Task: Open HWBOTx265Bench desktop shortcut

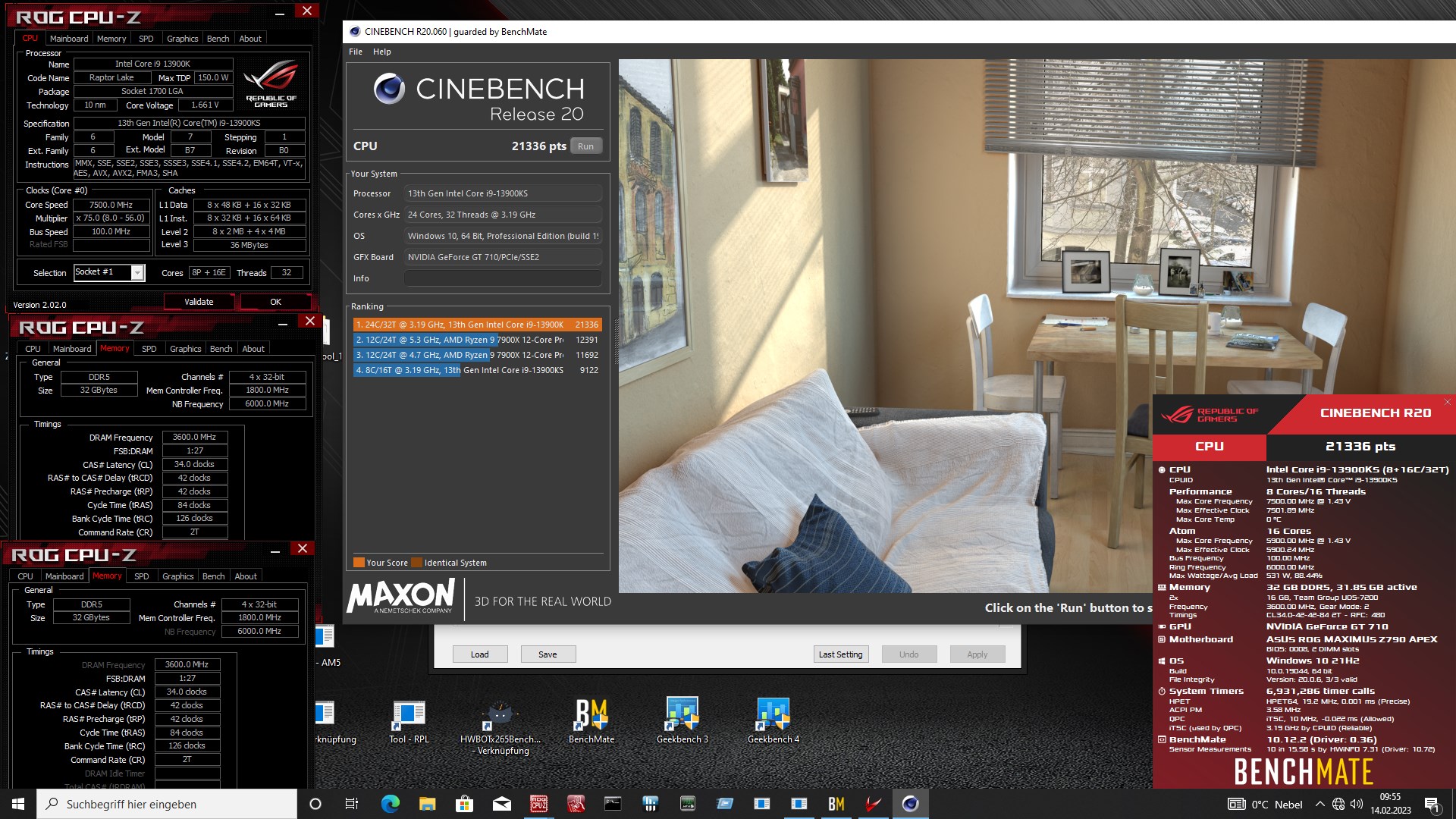Action: click(500, 726)
